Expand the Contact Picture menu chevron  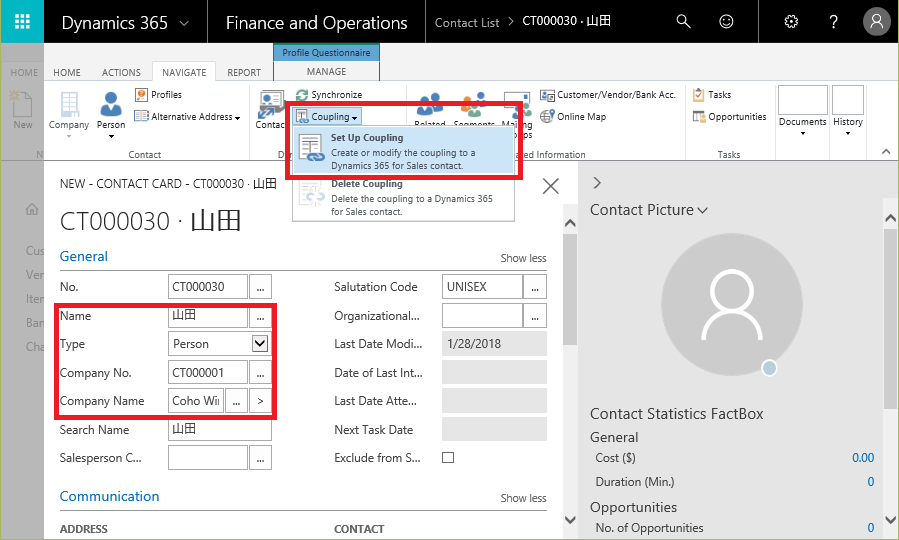(x=702, y=211)
